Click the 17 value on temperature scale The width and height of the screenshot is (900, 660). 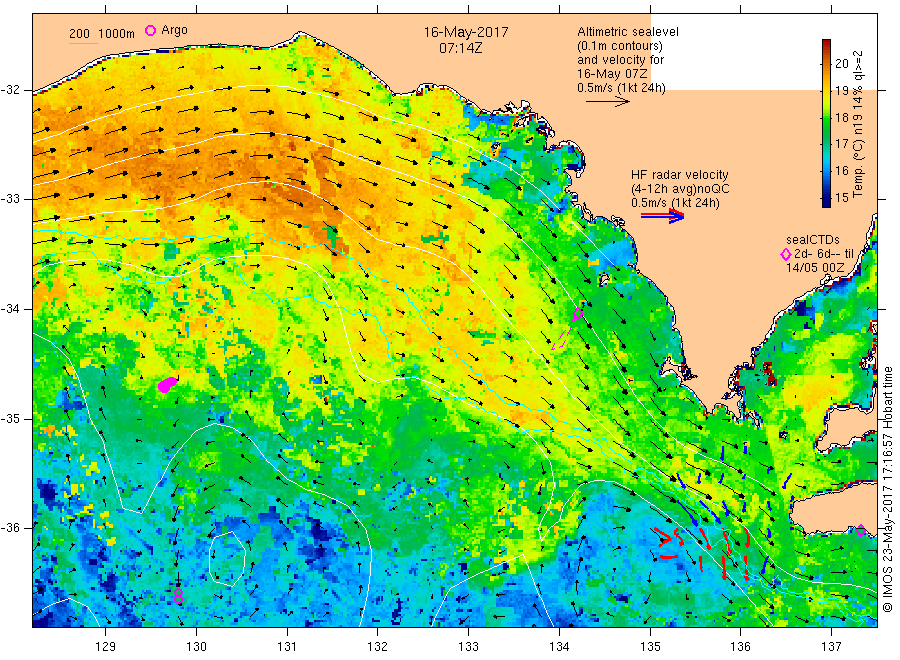tap(841, 144)
